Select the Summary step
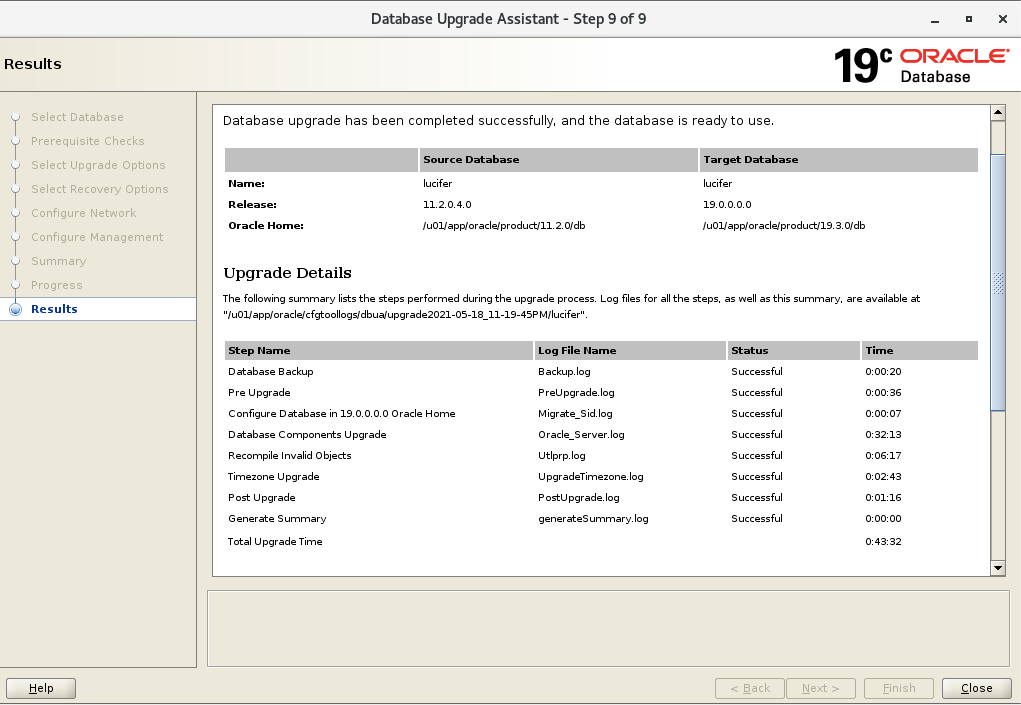1021x705 pixels. pyautogui.click(x=59, y=262)
